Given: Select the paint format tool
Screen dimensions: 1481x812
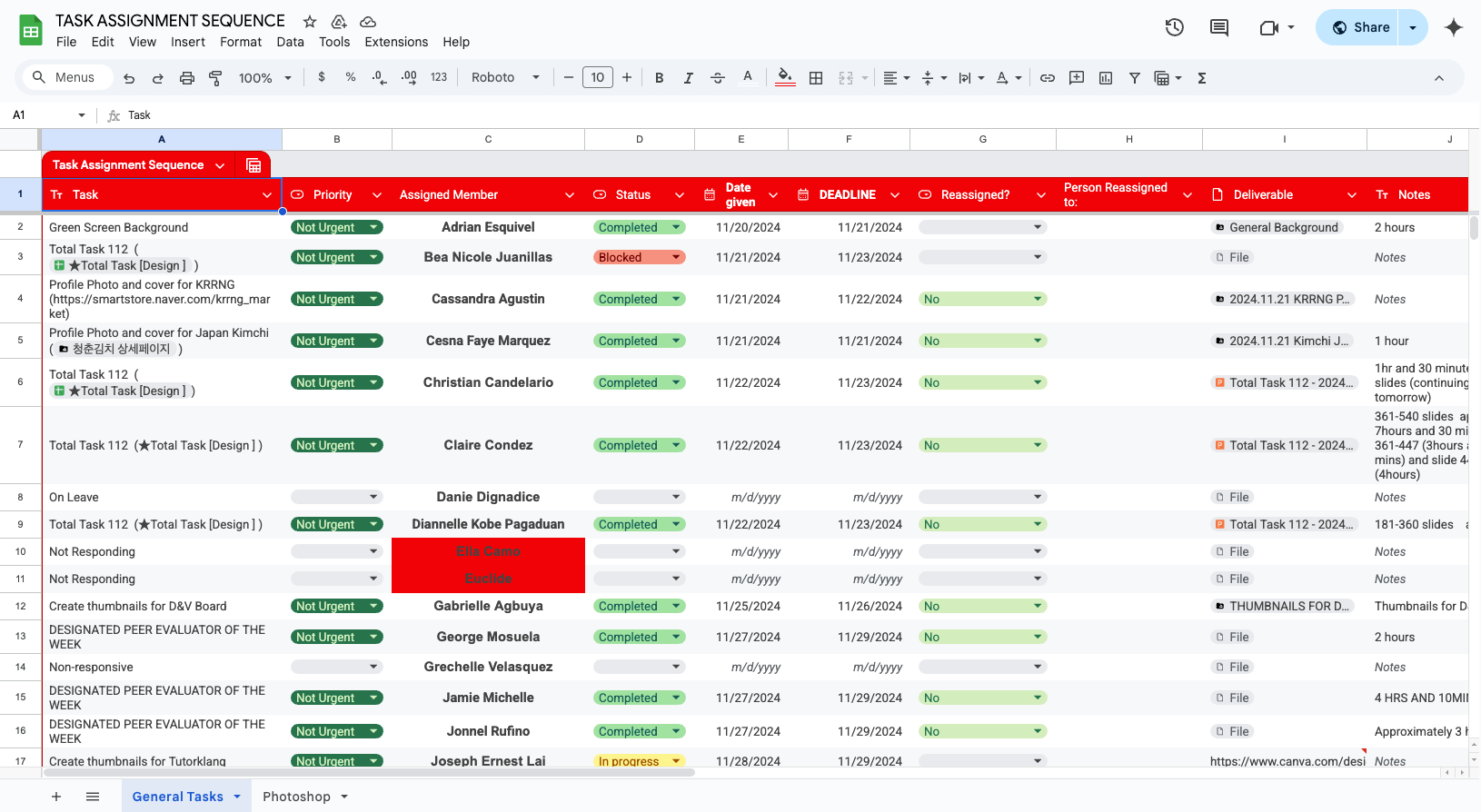Looking at the screenshot, I should pos(215,78).
